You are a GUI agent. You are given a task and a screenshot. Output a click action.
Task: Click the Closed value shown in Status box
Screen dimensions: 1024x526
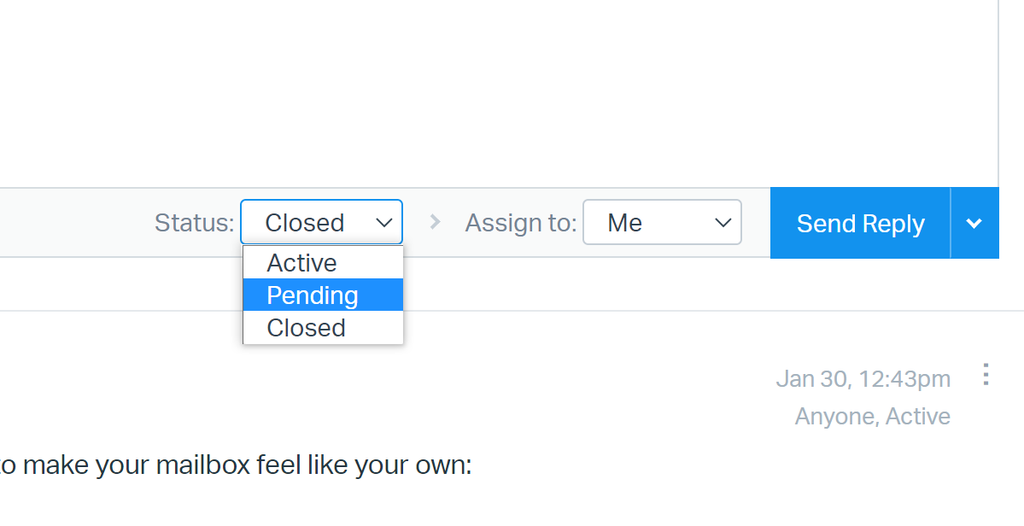304,223
